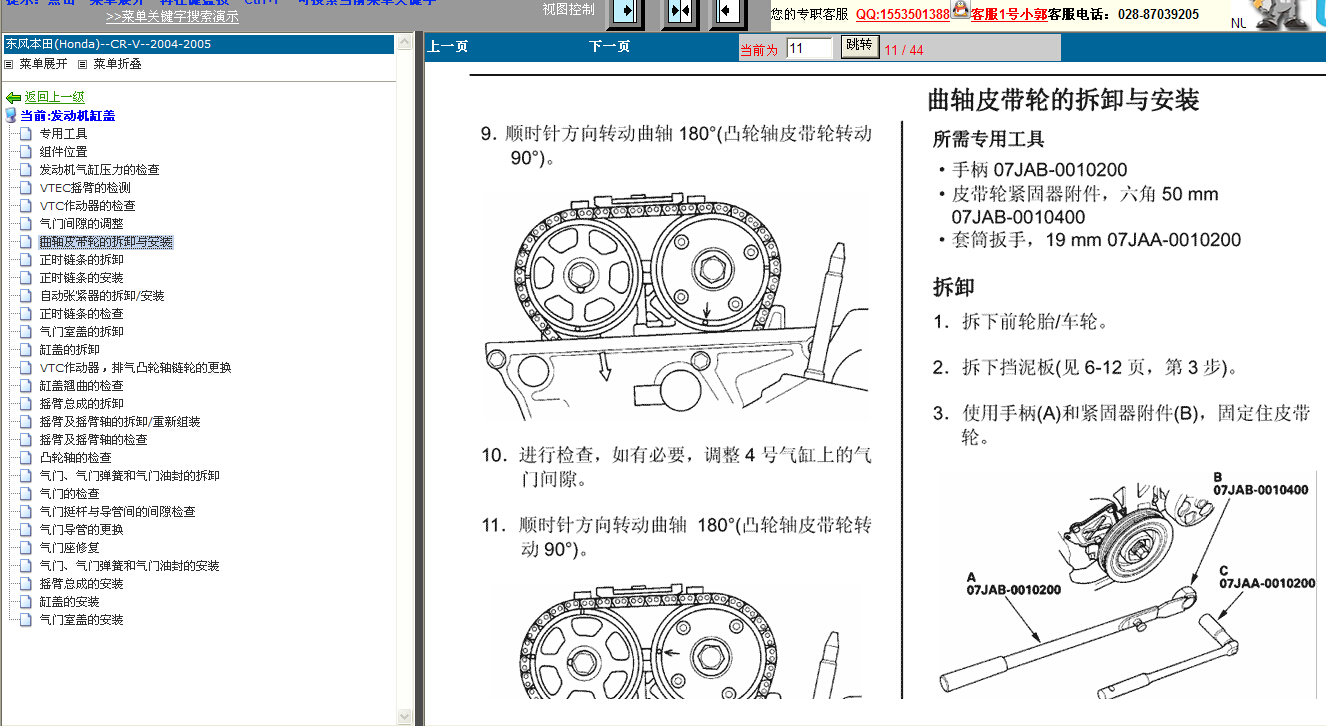Open the 缸盖的安装 tree entry
Image resolution: width=1326 pixels, height=726 pixels.
point(69,602)
